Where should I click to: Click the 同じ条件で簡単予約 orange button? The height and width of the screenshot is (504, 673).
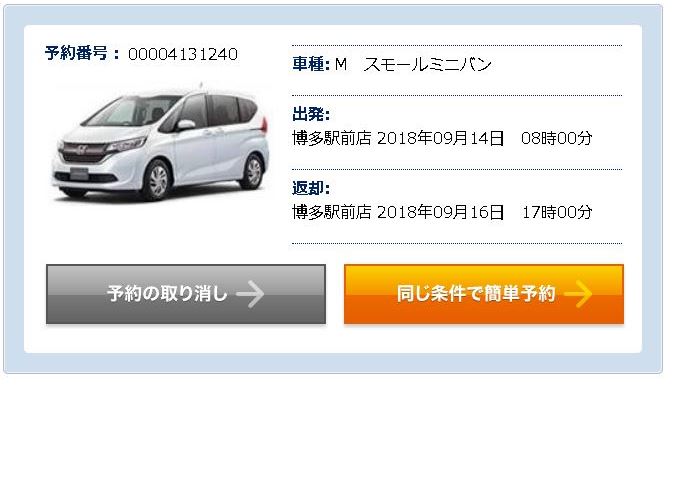(x=484, y=294)
